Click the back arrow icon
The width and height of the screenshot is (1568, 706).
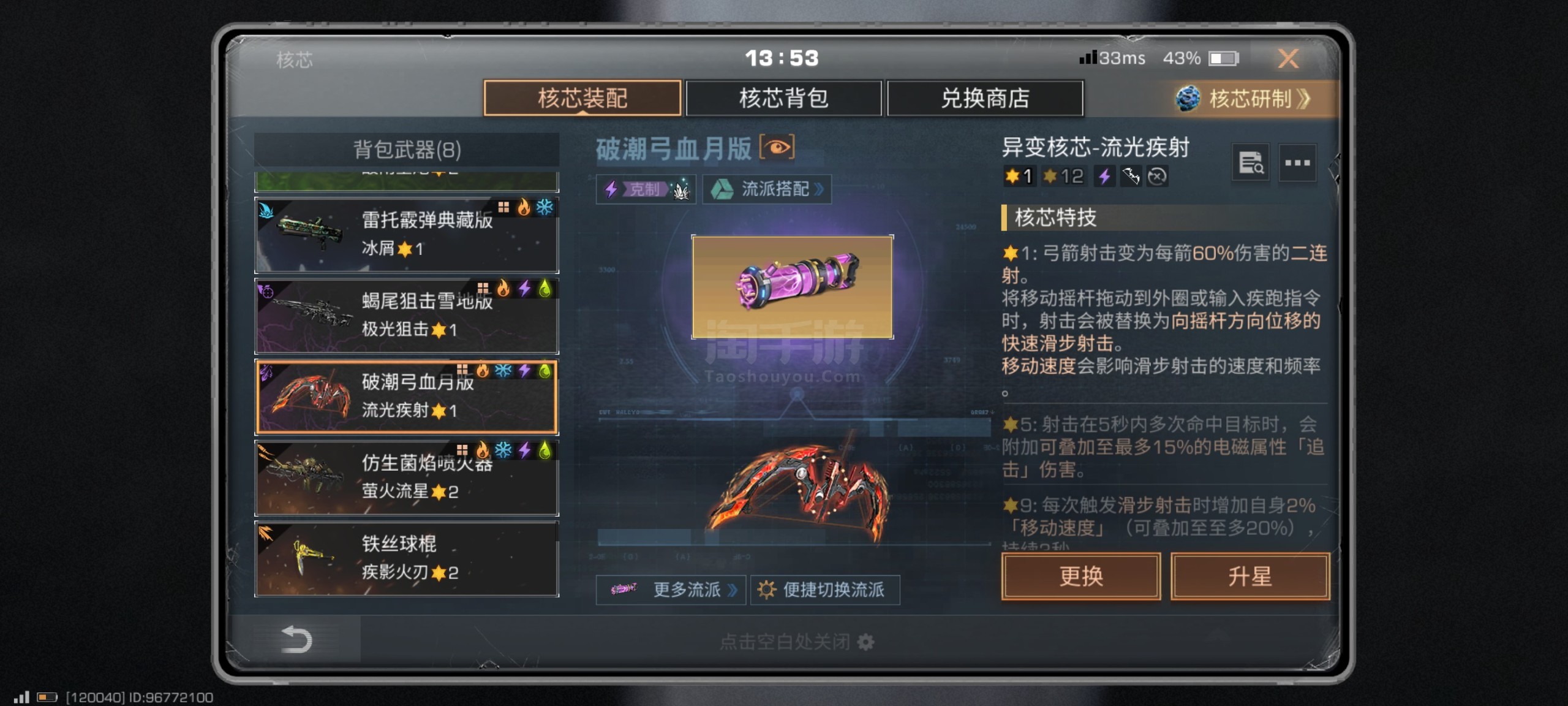[296, 639]
